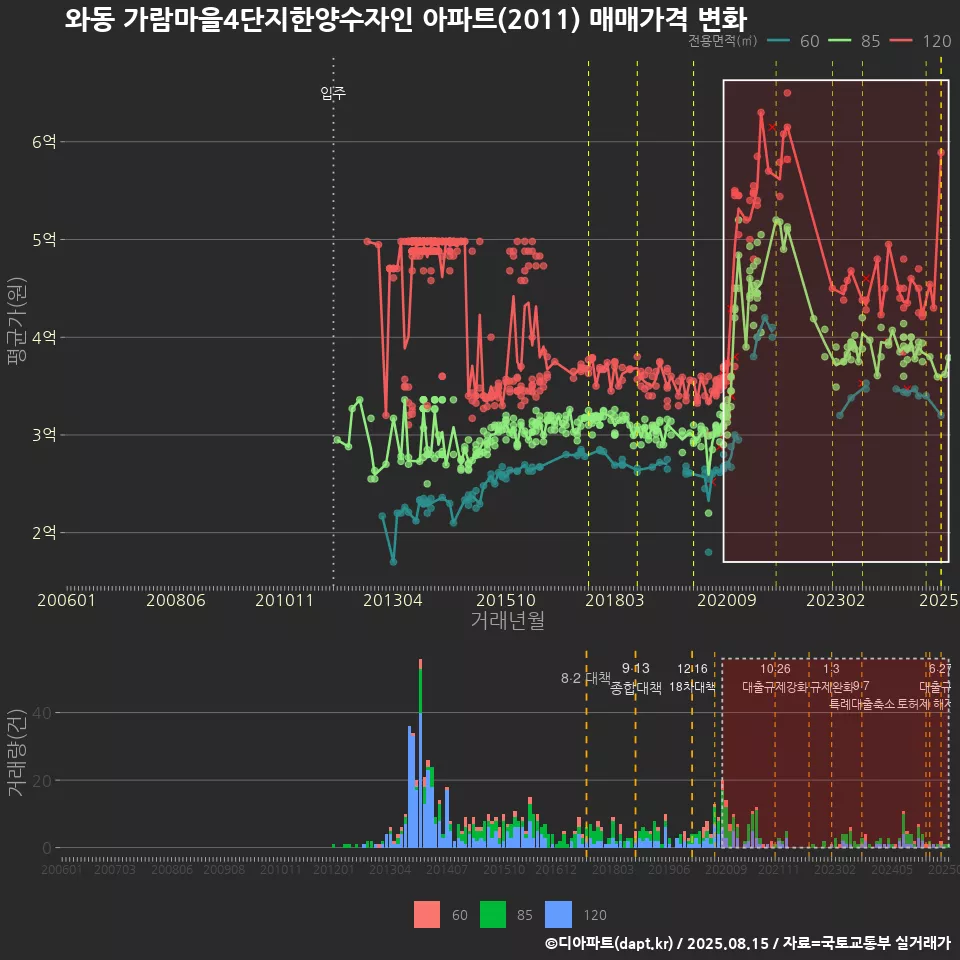Click the '3억' y-axis label
This screenshot has width=960, height=960.
pos(44,435)
